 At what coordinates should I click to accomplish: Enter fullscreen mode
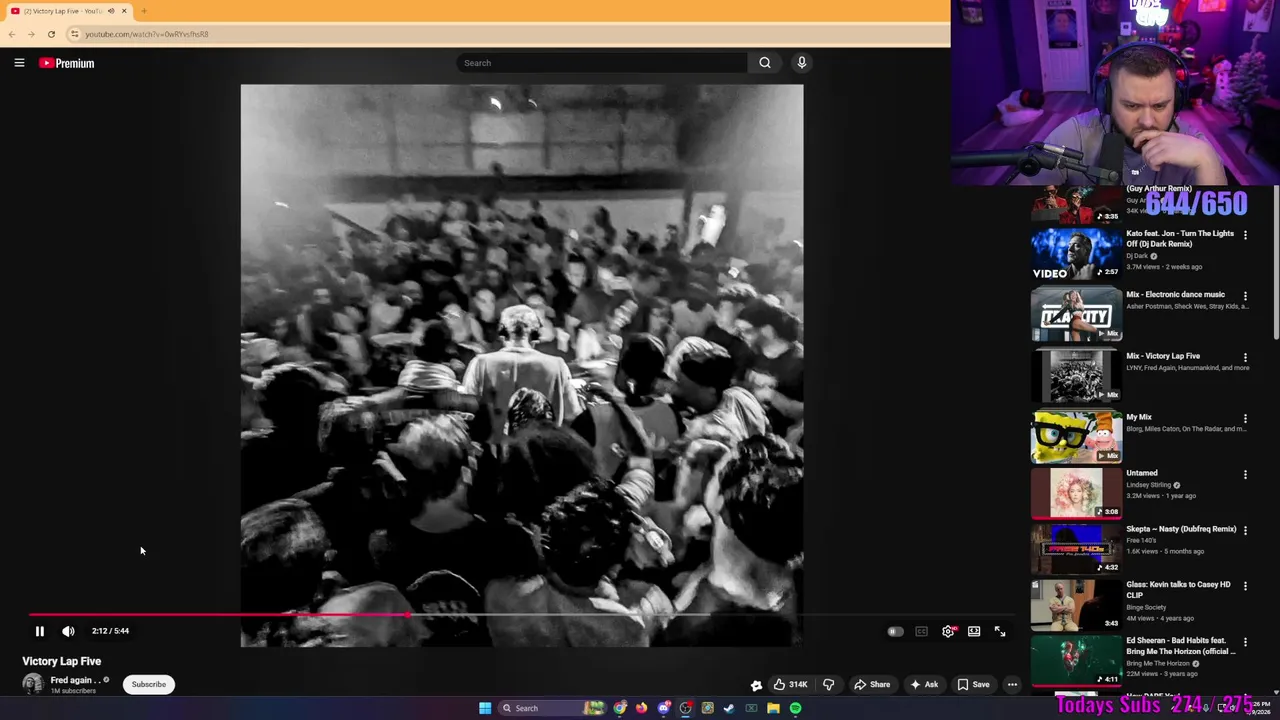click(1000, 631)
